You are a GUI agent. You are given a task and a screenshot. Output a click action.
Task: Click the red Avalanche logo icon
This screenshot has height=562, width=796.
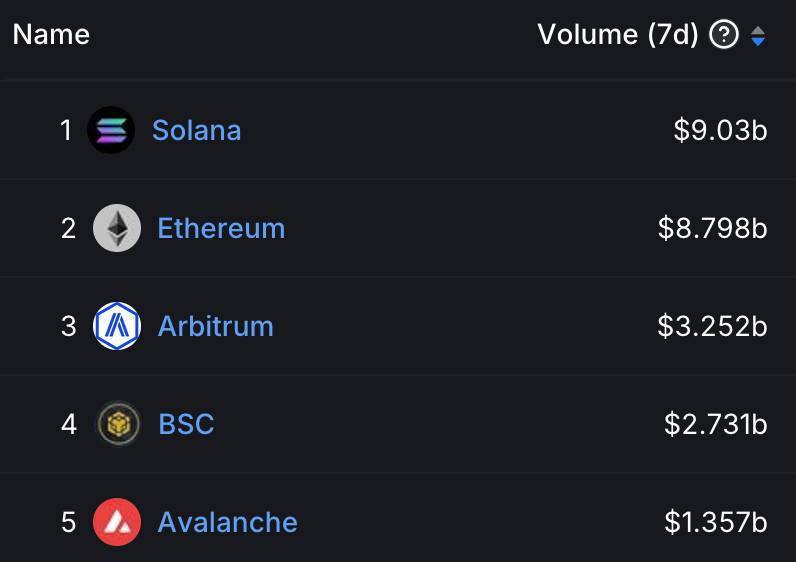(117, 522)
